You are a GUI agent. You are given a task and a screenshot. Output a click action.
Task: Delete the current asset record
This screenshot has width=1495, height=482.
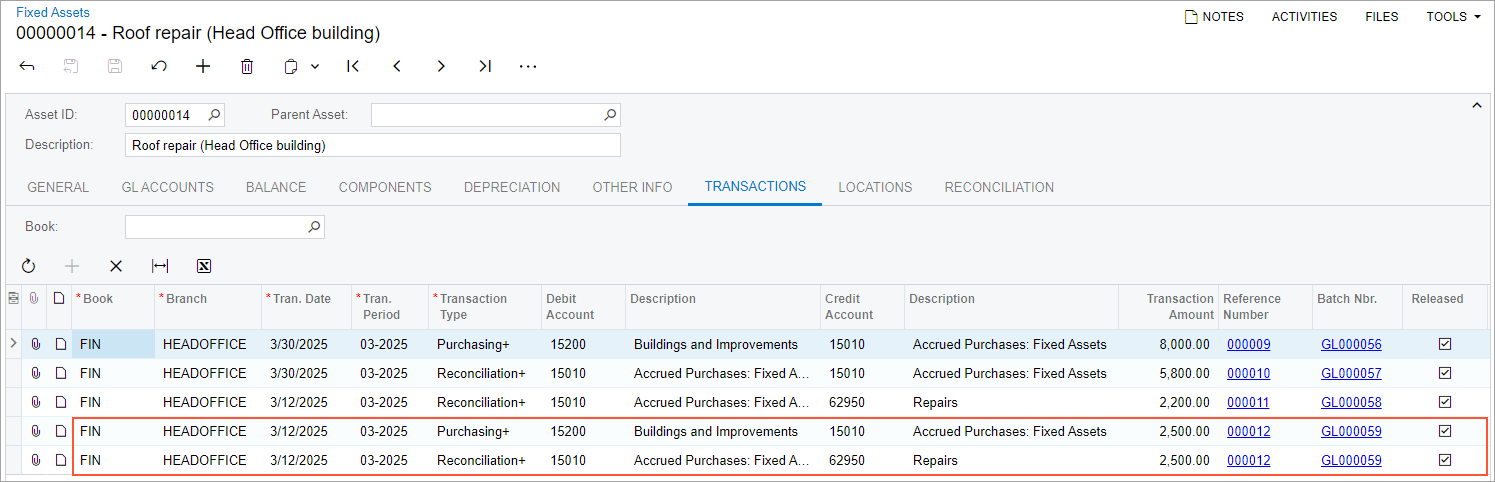[x=247, y=67]
